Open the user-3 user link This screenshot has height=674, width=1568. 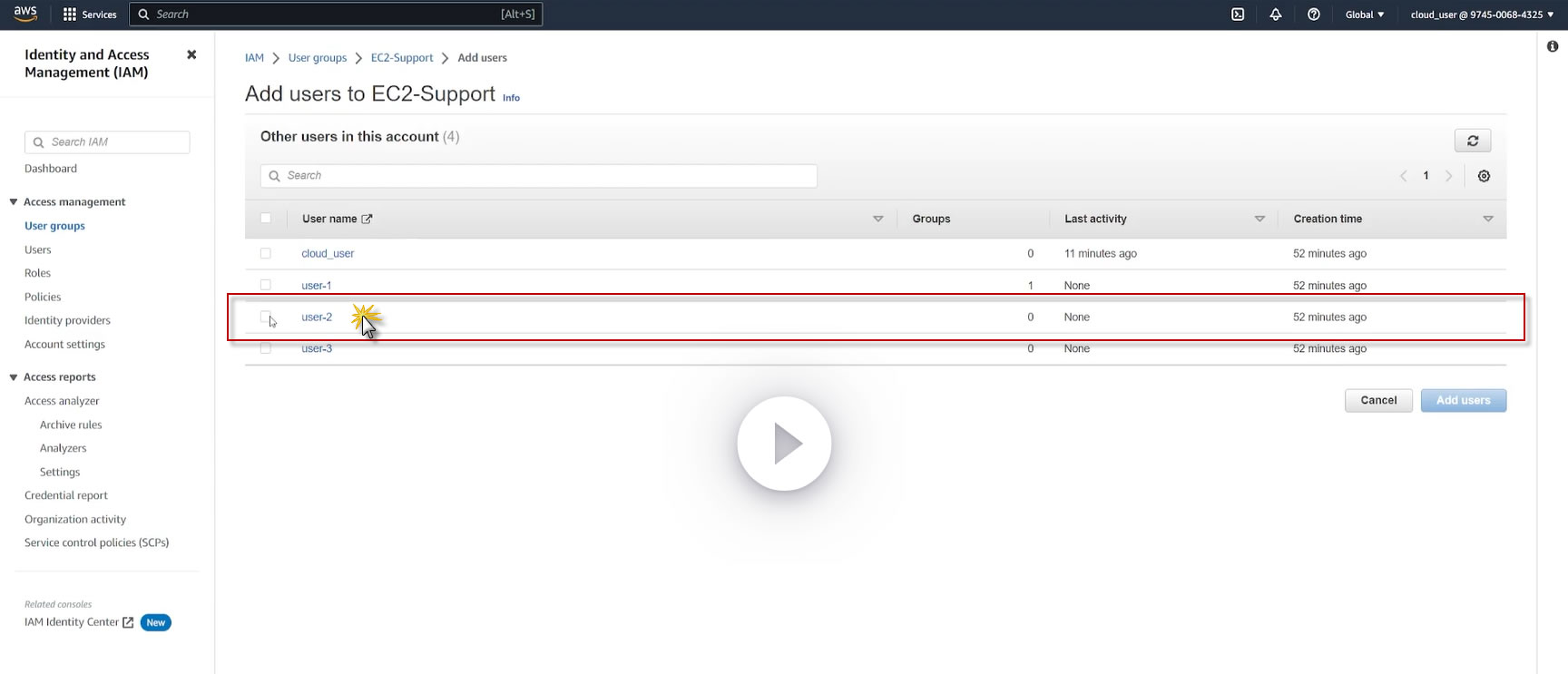tap(317, 349)
